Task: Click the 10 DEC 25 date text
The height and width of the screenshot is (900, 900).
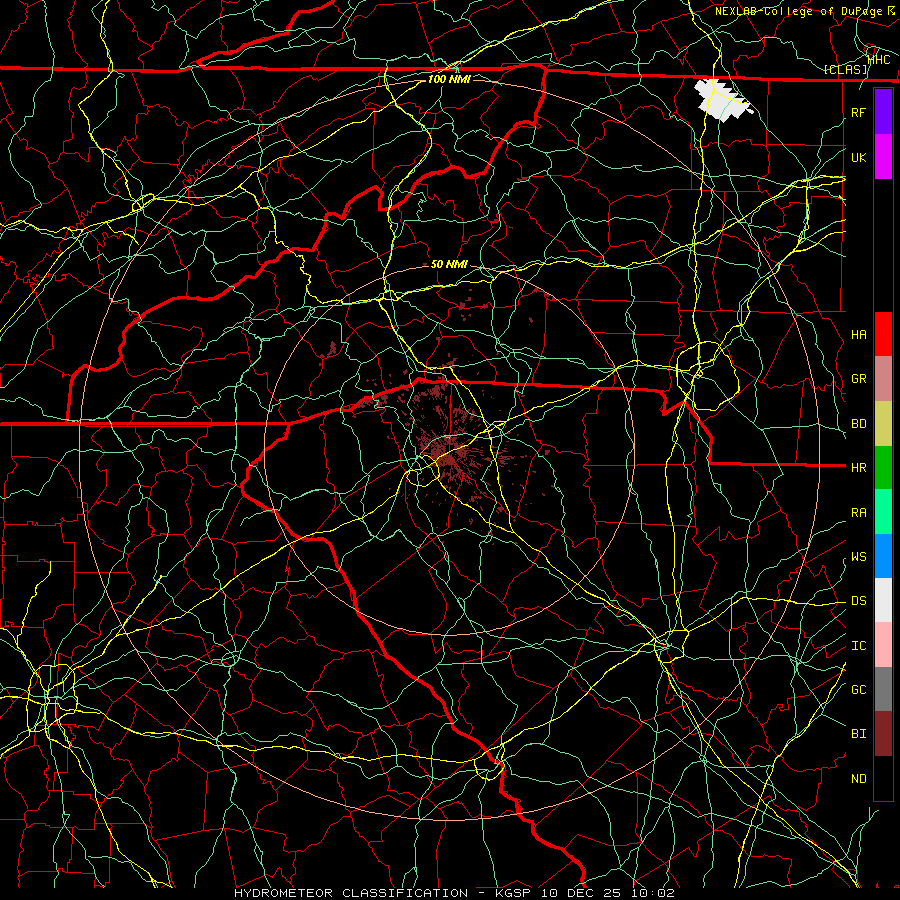Action: point(582,893)
